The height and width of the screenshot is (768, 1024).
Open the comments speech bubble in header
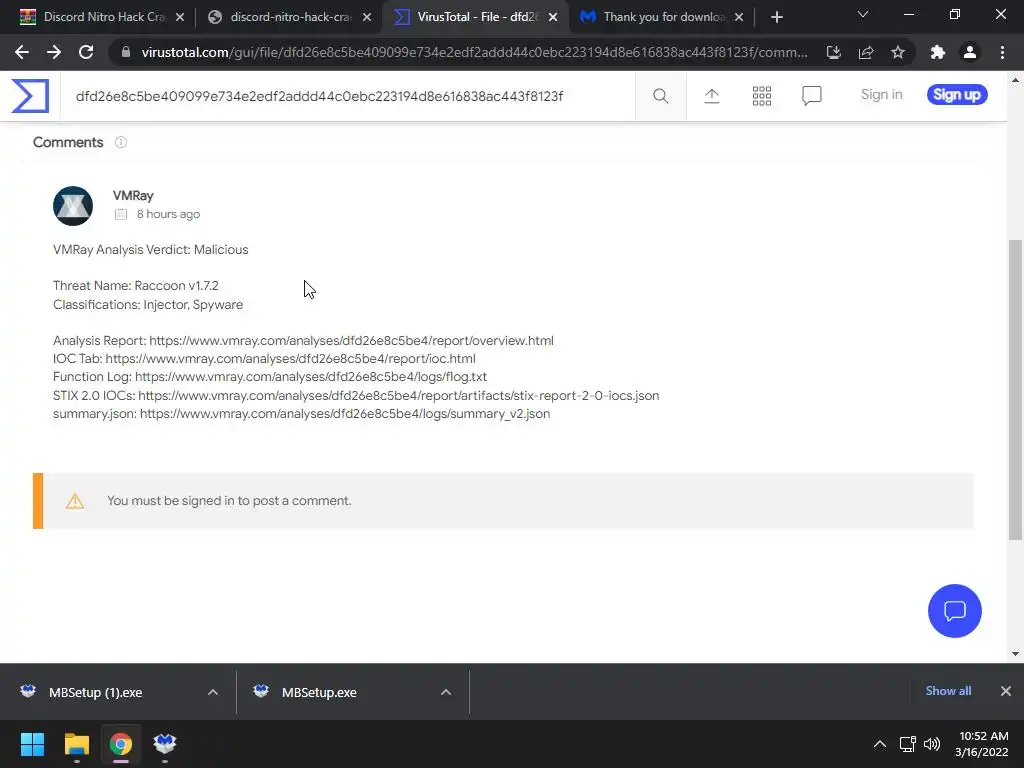click(812, 96)
